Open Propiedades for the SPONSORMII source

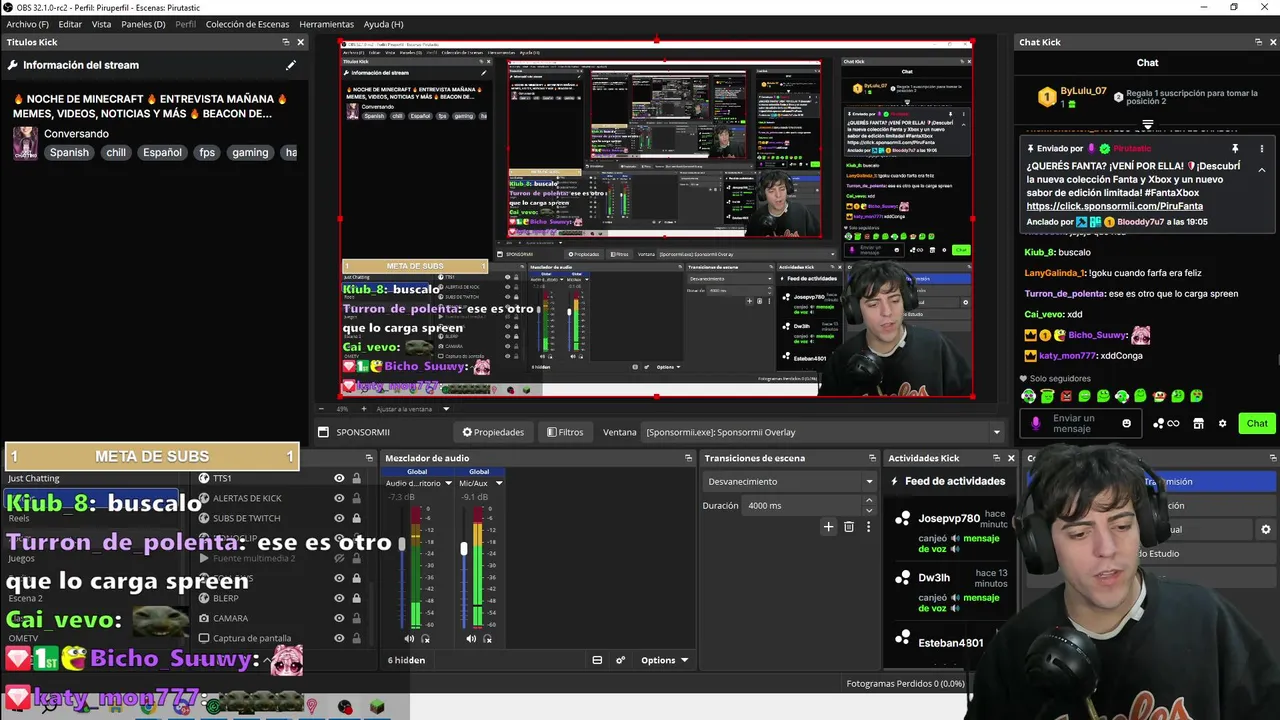[x=493, y=432]
